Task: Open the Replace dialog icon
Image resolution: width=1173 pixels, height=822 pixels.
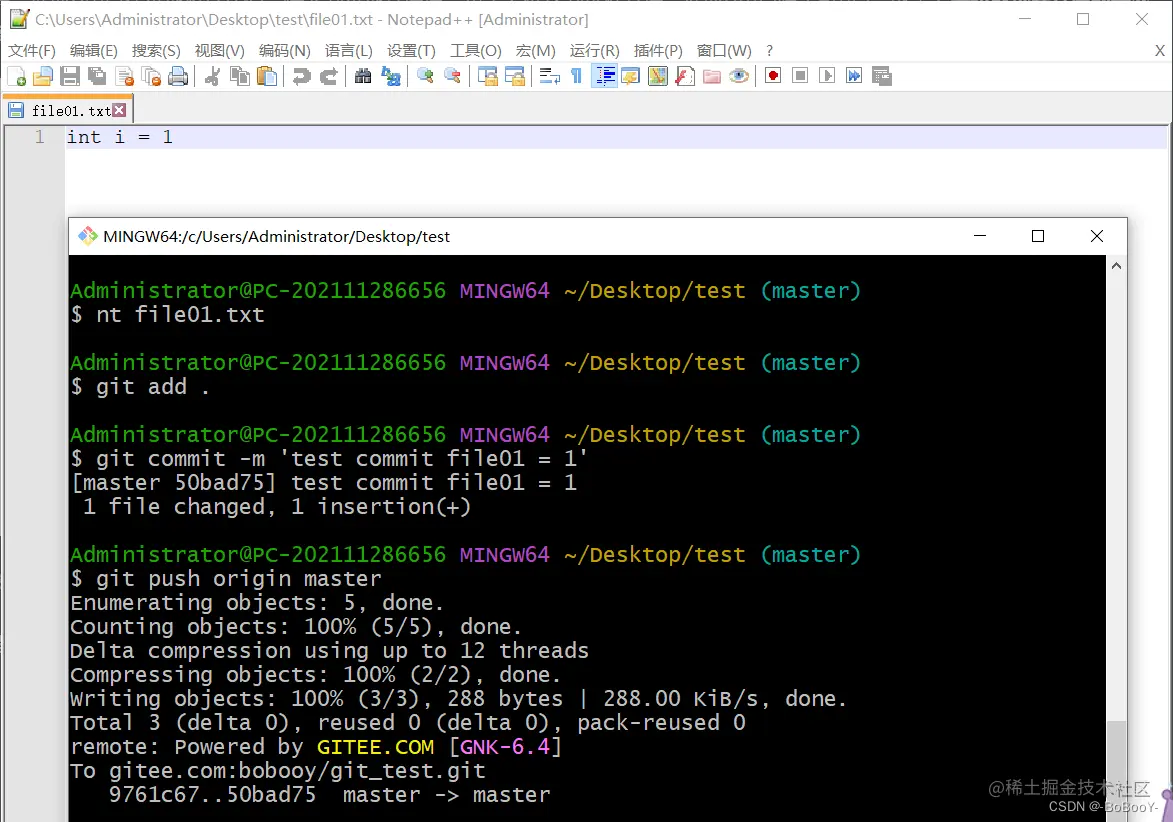Action: pos(391,76)
